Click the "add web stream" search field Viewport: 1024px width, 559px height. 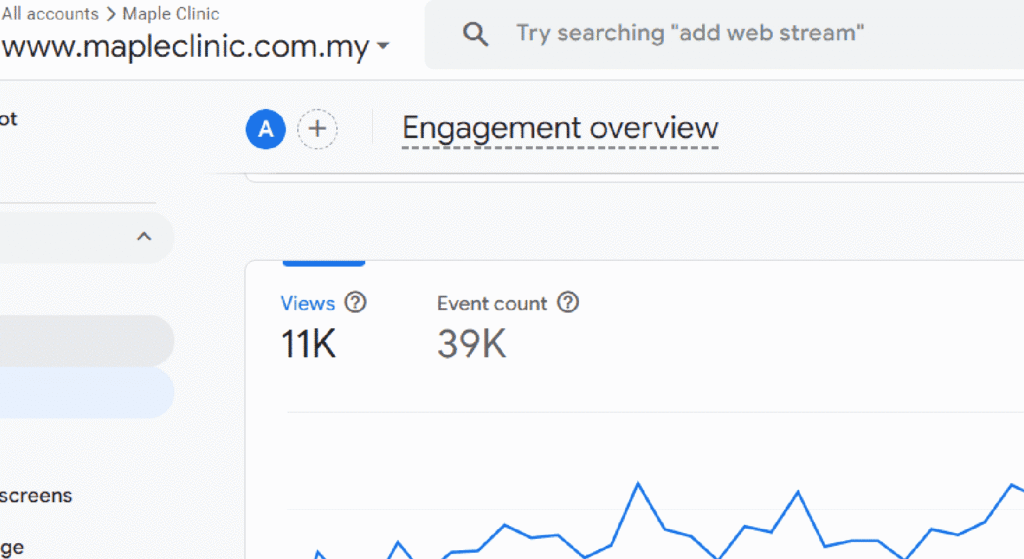690,34
